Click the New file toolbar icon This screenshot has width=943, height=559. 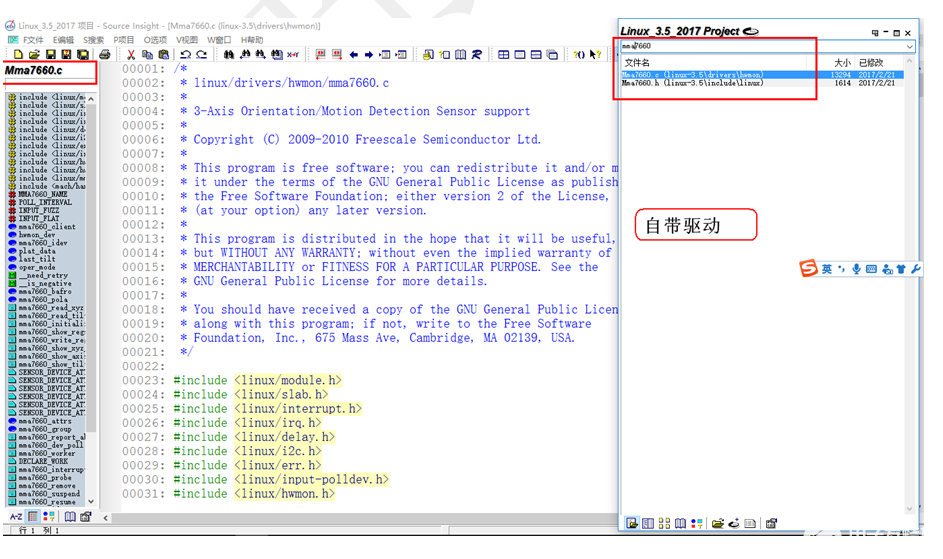[18, 55]
